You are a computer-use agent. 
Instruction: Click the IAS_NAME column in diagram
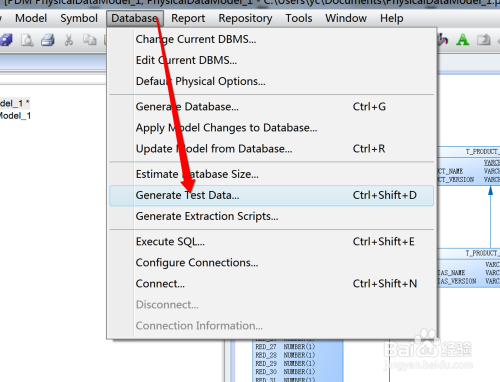coord(451,273)
